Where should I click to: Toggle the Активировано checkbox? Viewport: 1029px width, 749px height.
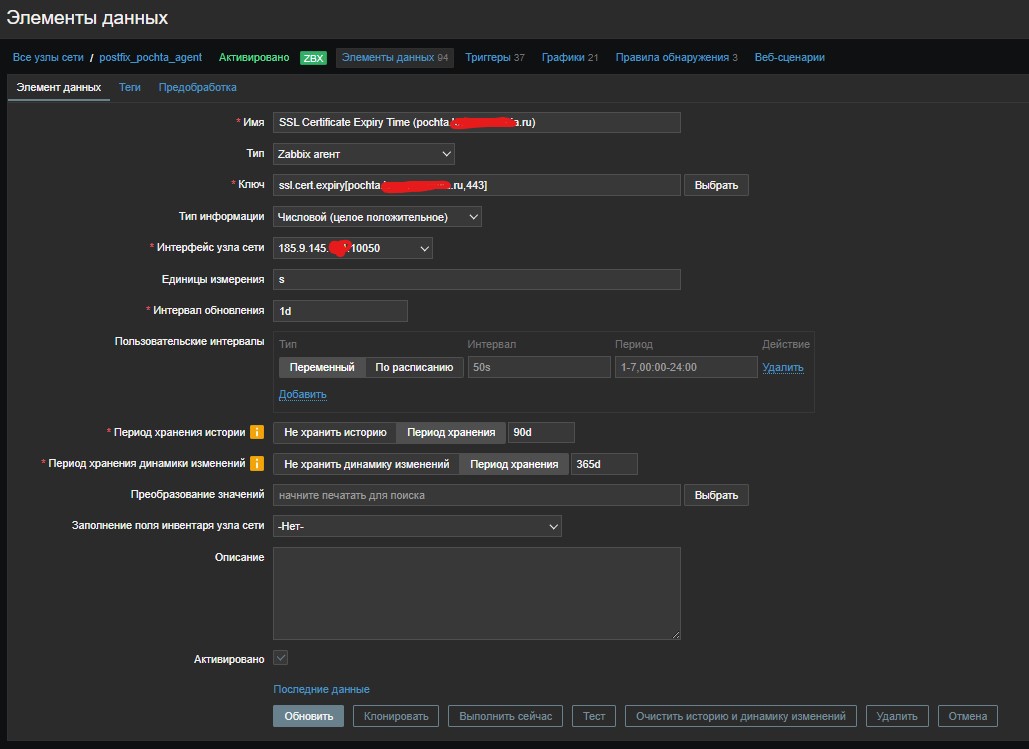tap(281, 658)
